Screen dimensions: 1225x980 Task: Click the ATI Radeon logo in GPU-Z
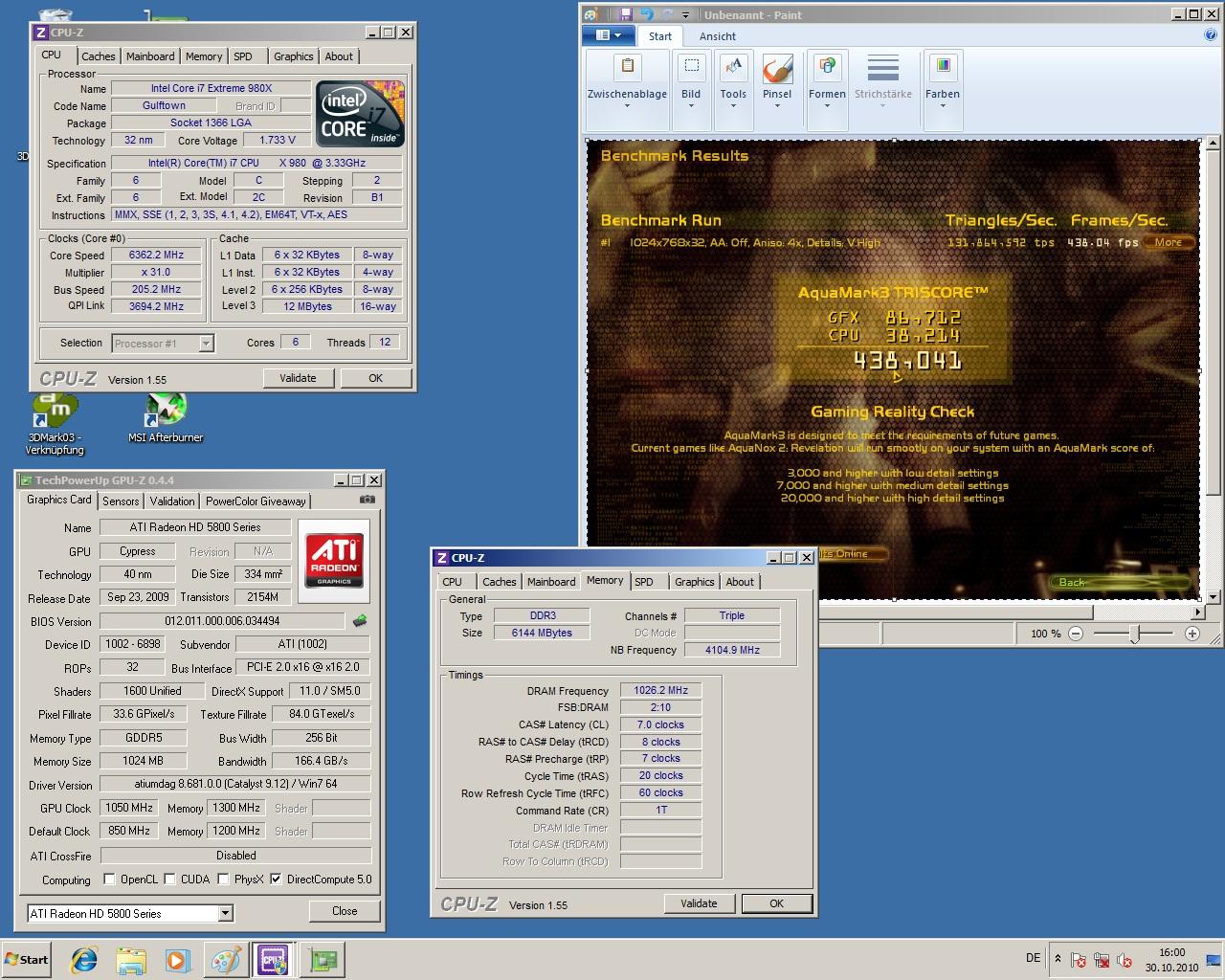(x=334, y=561)
